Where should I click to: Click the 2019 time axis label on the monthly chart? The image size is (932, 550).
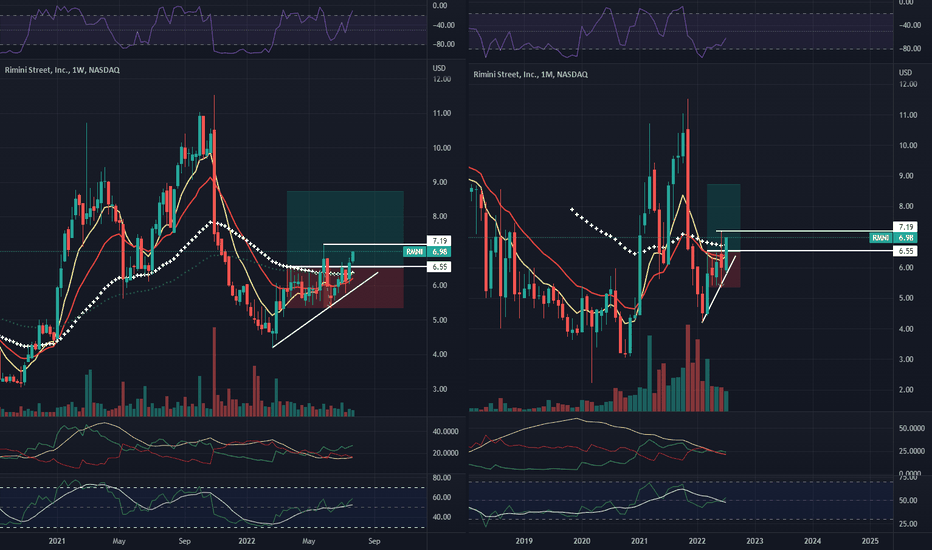(x=524, y=541)
